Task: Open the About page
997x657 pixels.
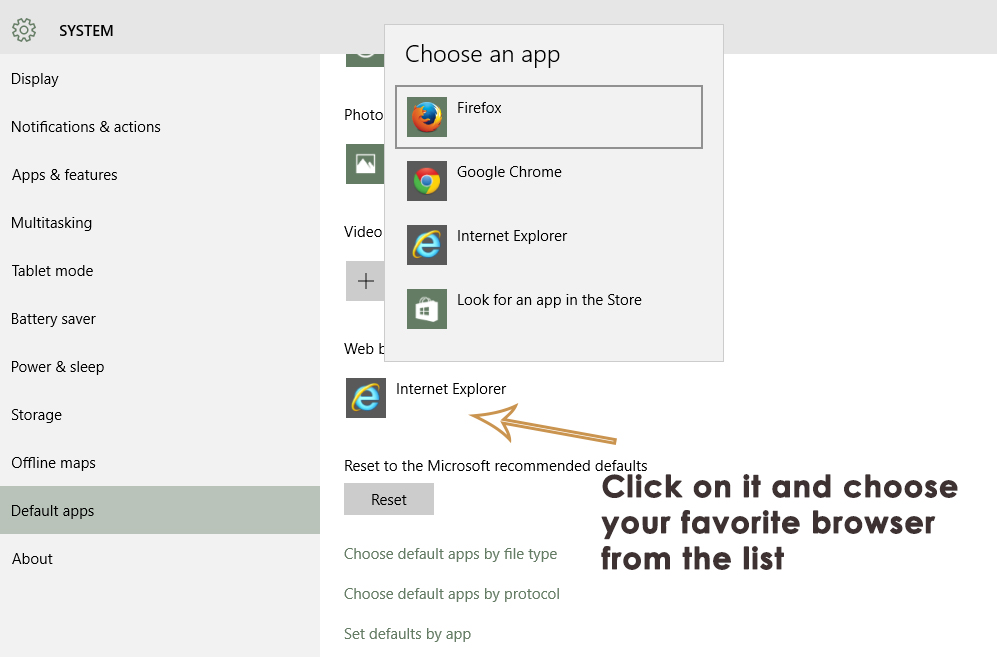Action: point(32,558)
